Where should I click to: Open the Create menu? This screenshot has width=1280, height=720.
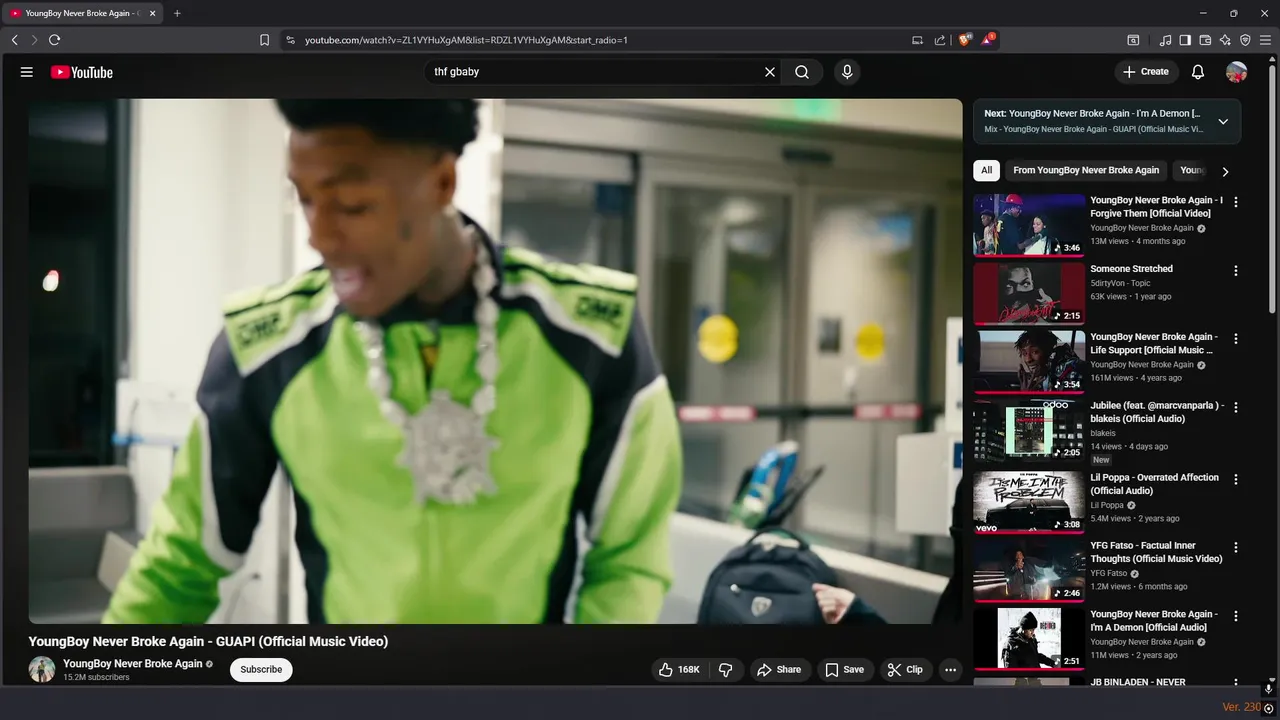(x=1146, y=72)
